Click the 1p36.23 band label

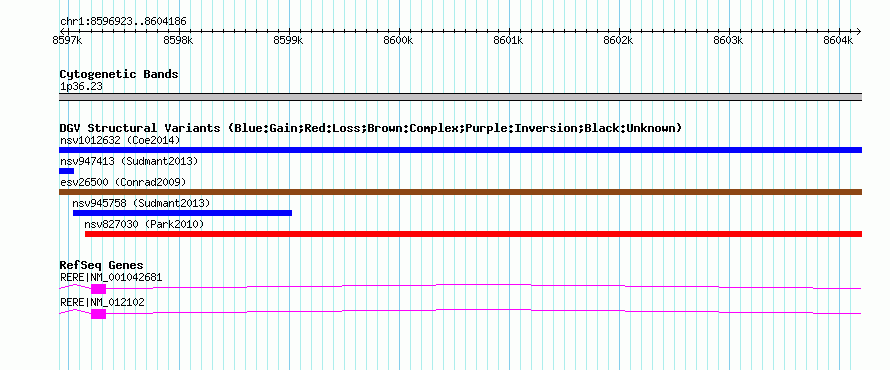click(x=81, y=87)
